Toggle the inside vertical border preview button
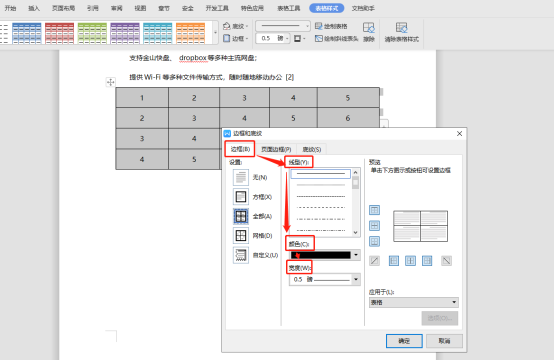Image resolution: width=554 pixels, height=361 pixels. point(410,261)
